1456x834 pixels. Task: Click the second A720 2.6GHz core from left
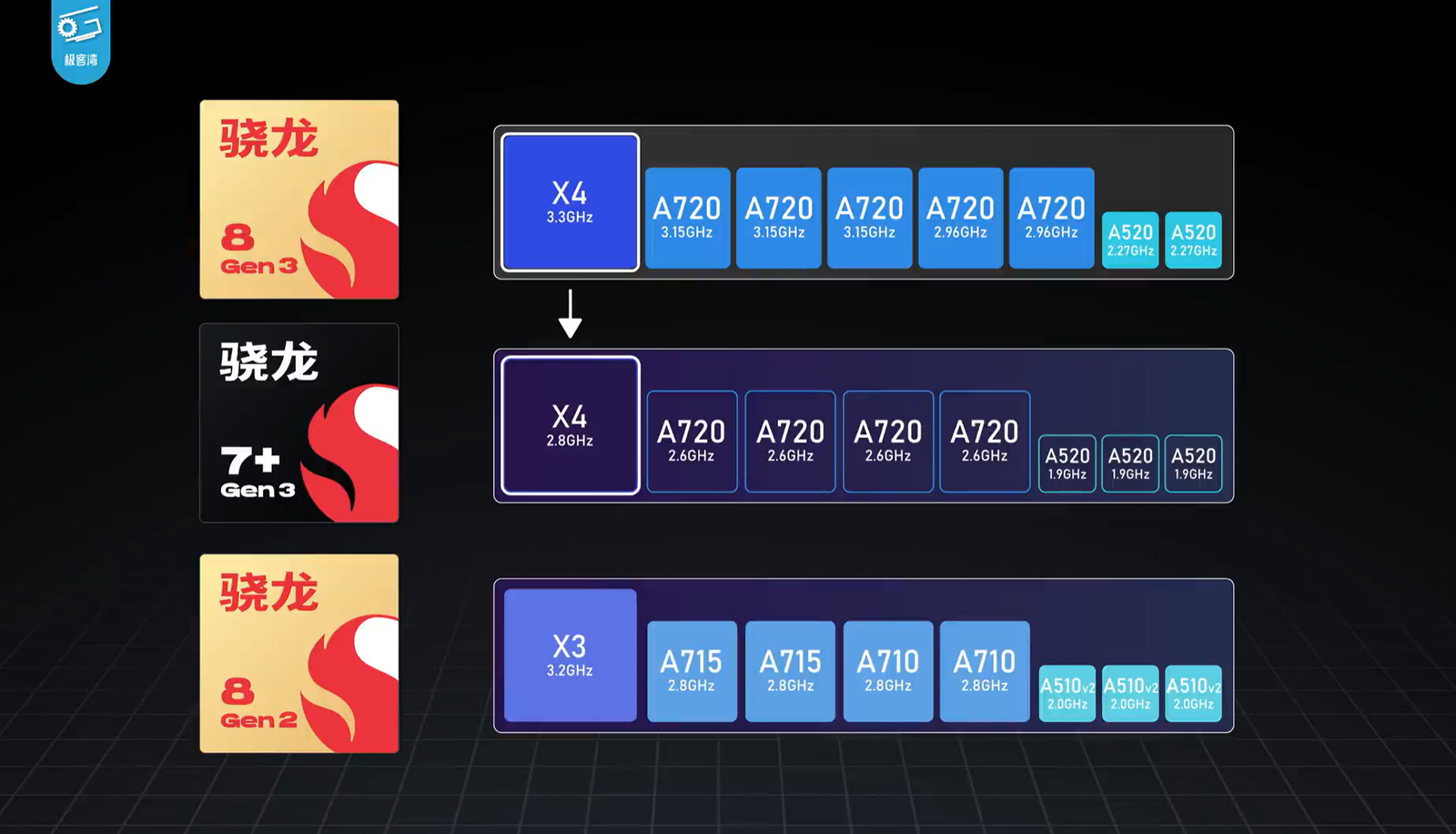pos(790,442)
